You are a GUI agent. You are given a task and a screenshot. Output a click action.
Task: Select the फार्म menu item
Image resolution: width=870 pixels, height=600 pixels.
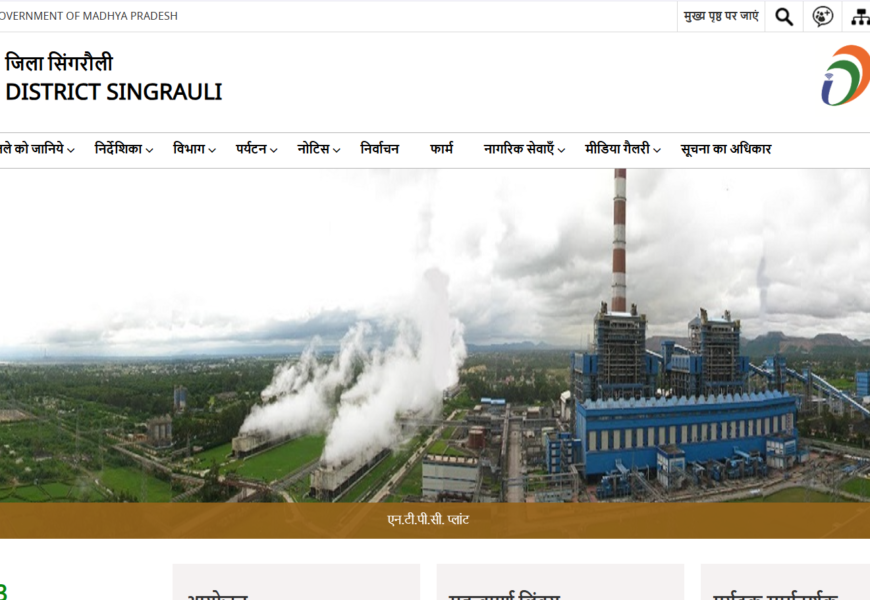tap(441, 149)
